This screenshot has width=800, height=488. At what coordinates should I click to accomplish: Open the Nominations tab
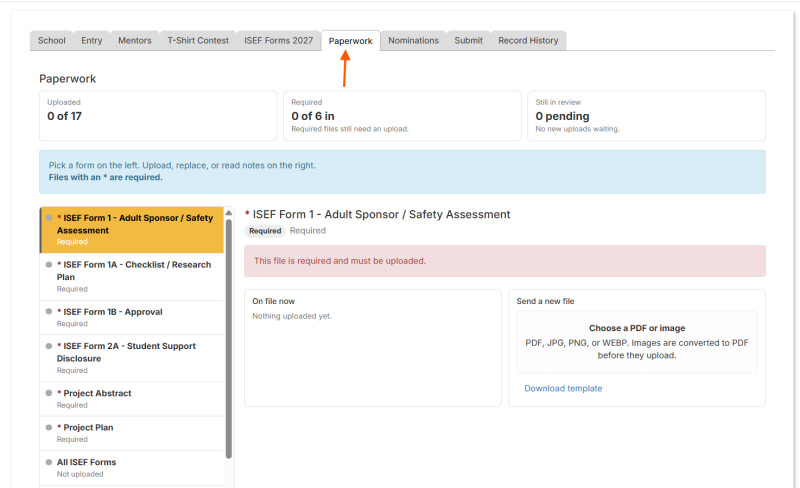(x=413, y=40)
